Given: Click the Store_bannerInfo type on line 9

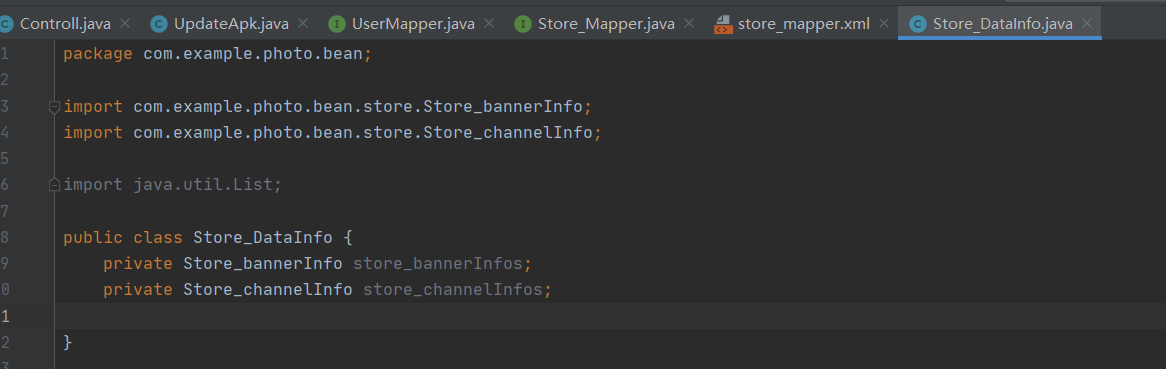Looking at the screenshot, I should [x=263, y=263].
